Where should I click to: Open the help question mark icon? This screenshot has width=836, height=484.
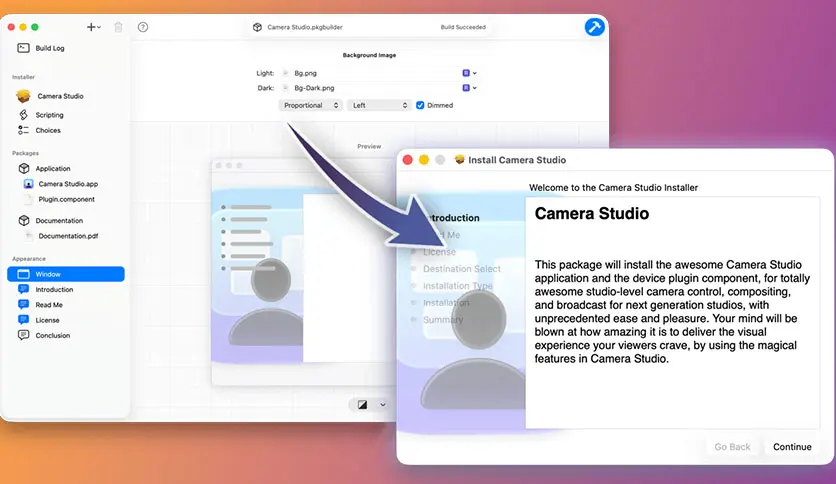pos(143,27)
